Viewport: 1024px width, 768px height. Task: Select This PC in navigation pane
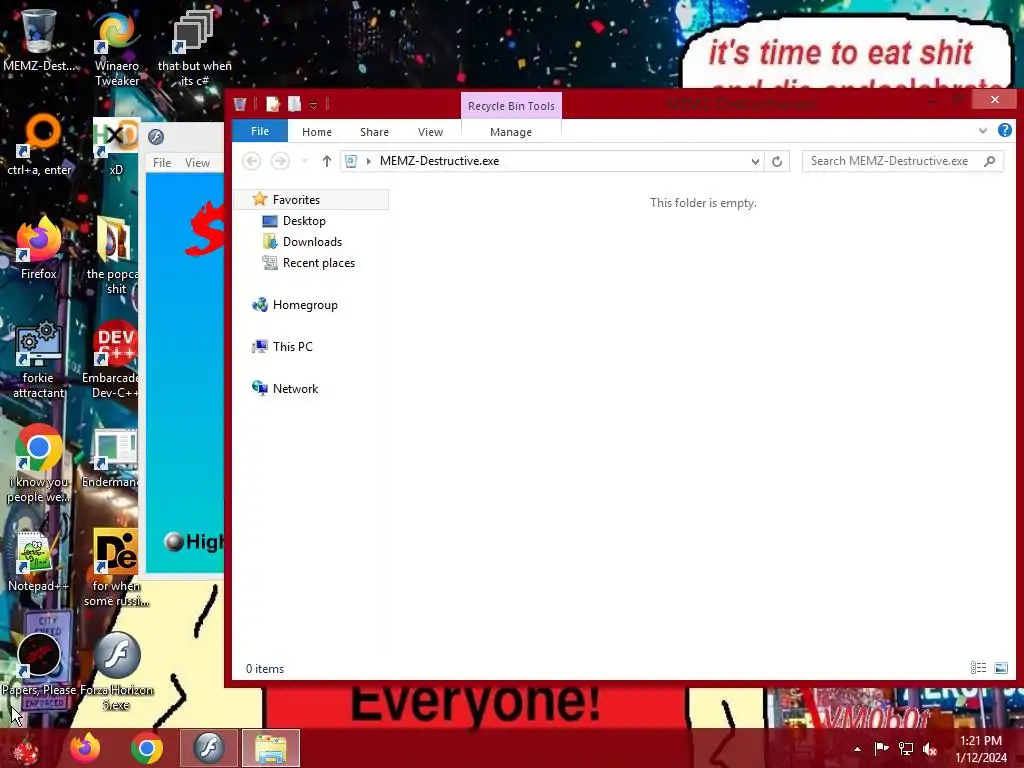tap(293, 347)
